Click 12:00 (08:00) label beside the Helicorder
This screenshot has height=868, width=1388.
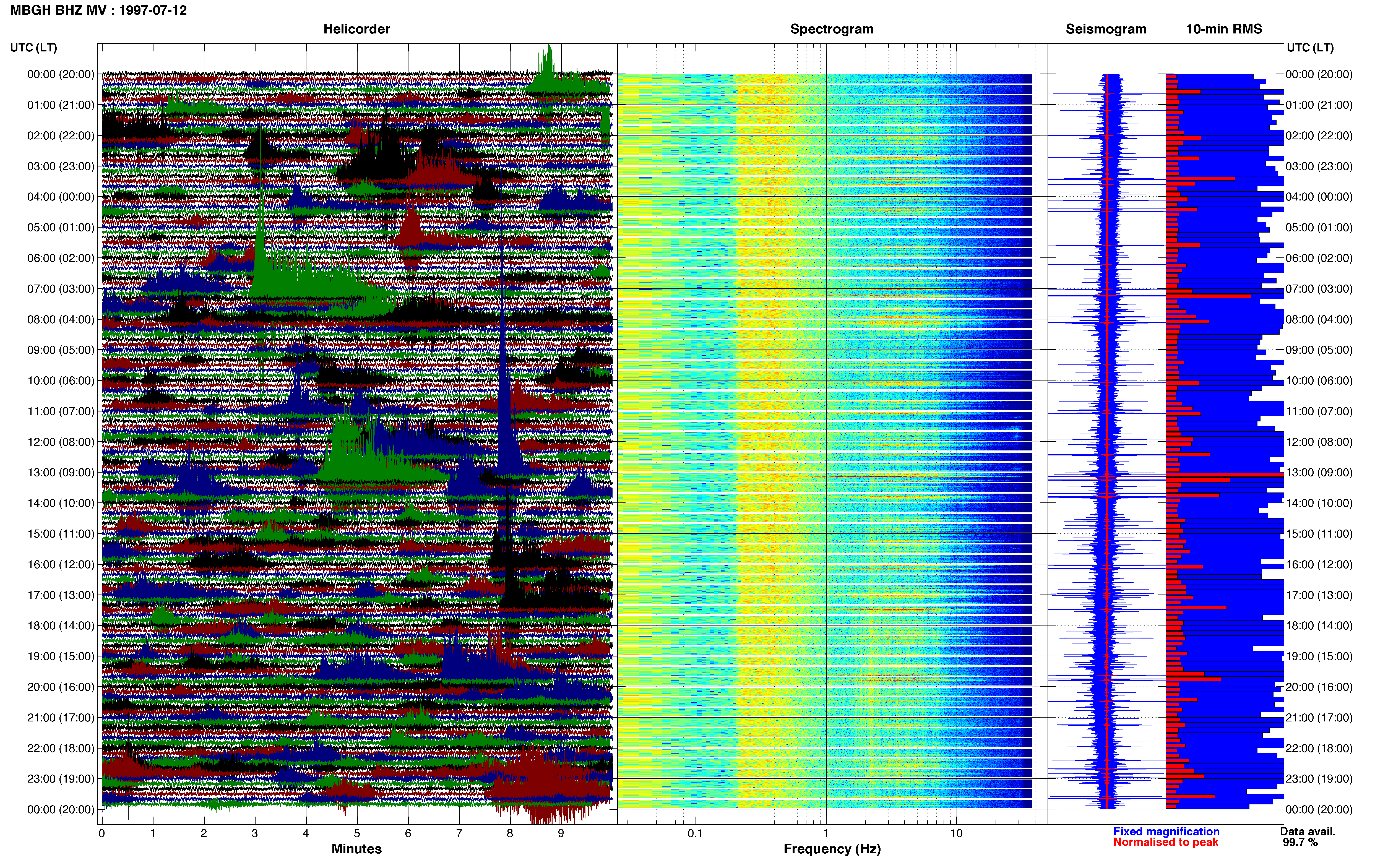pyautogui.click(x=61, y=442)
